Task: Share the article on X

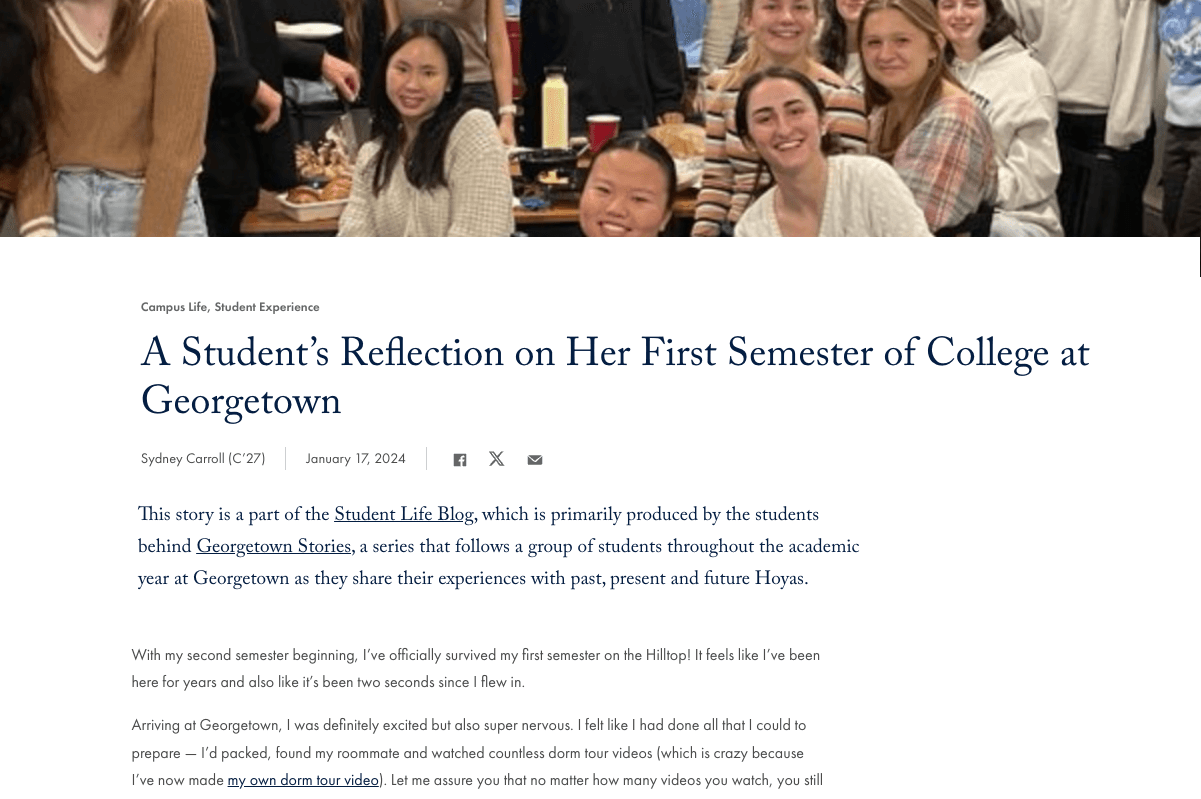Action: pyautogui.click(x=496, y=459)
